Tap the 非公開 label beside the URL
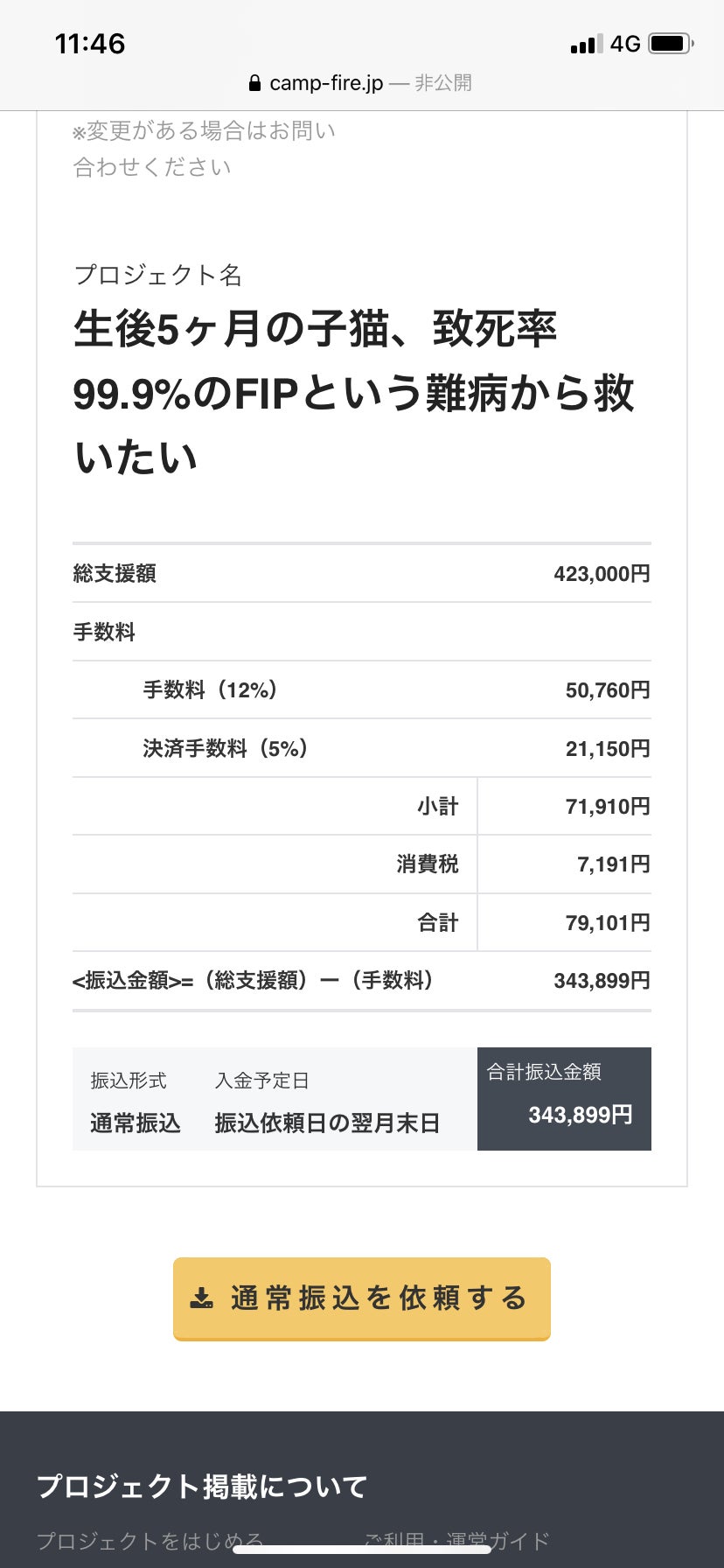 click(x=443, y=83)
